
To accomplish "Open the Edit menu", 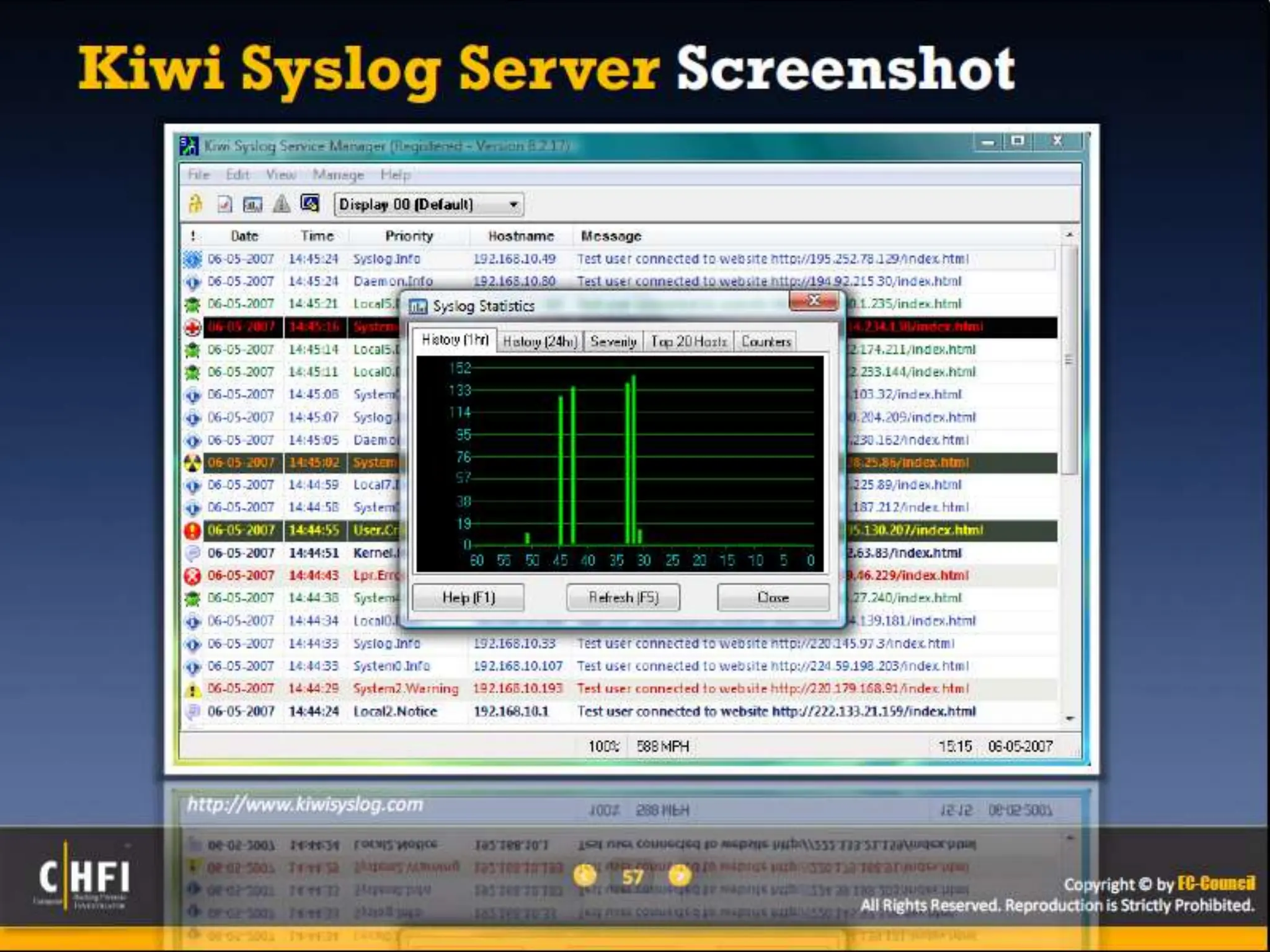I will 238,175.
